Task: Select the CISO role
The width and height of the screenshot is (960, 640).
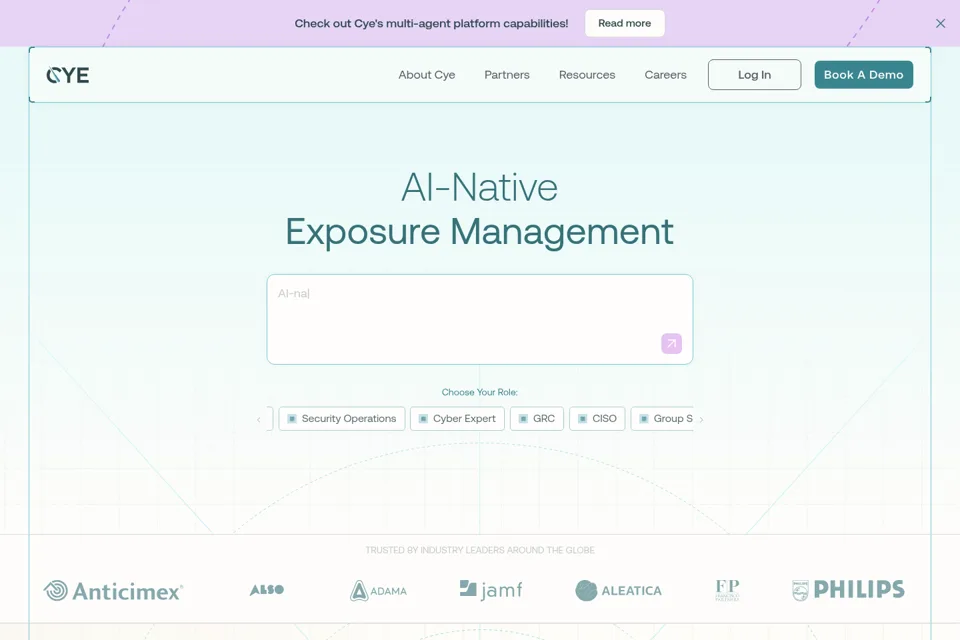Action: pyautogui.click(x=597, y=419)
